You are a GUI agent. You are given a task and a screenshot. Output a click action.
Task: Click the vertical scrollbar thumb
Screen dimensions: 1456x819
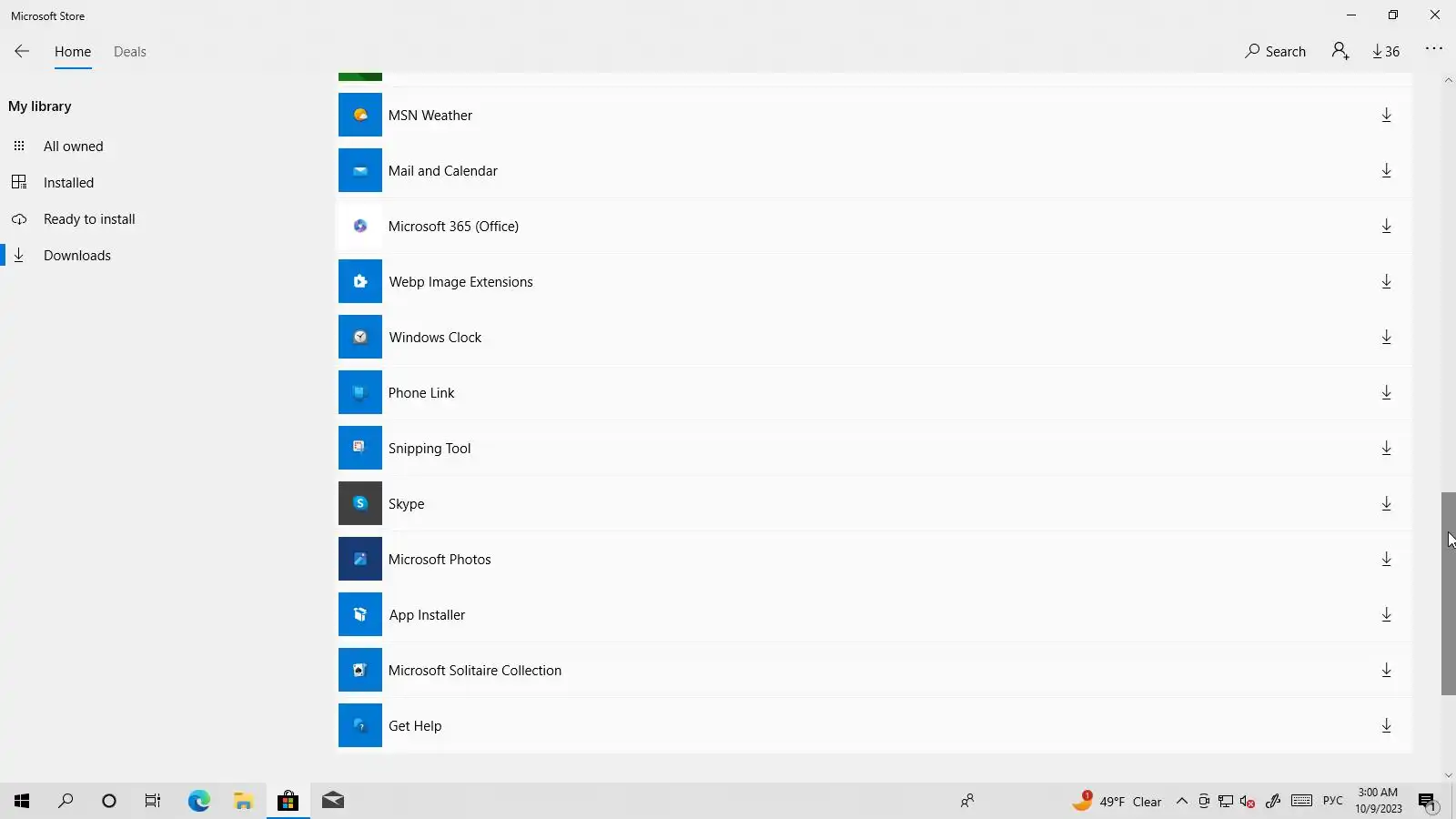(x=1449, y=593)
